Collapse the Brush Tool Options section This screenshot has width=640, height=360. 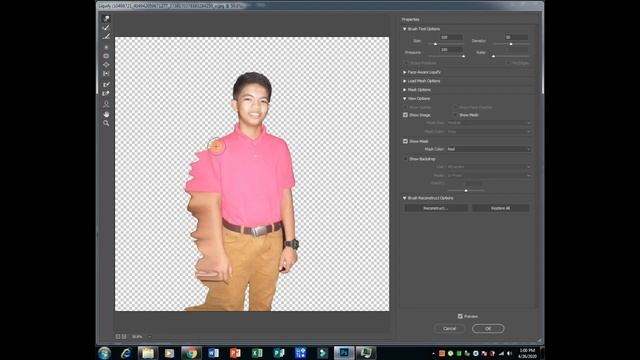tap(404, 29)
